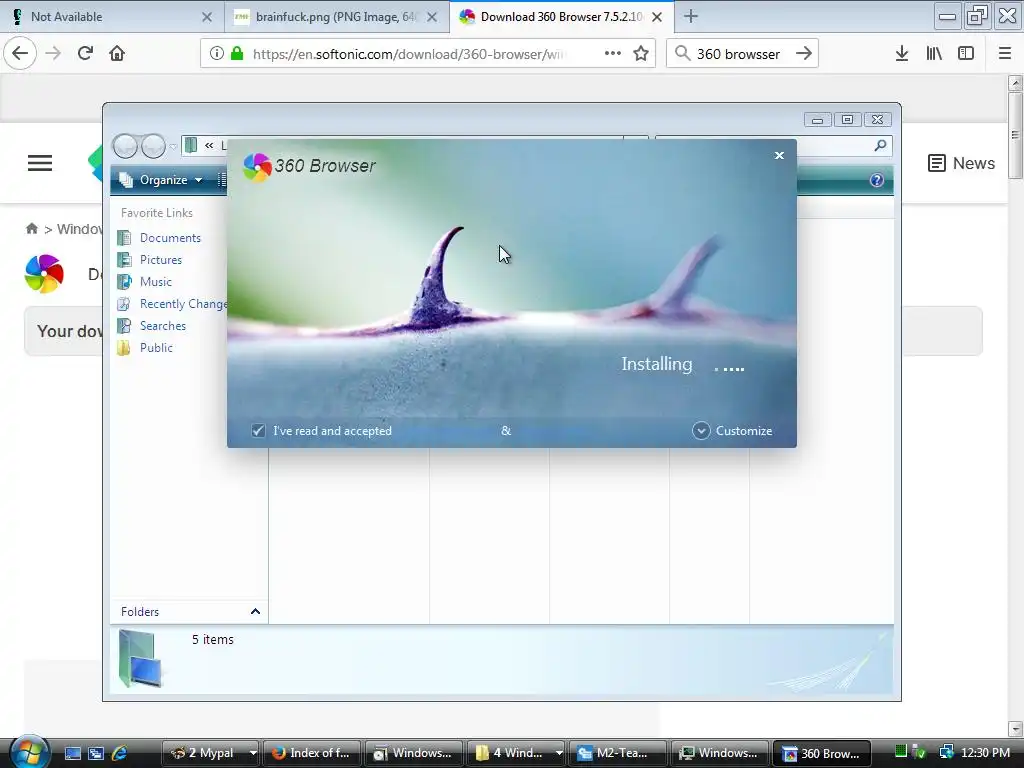
Task: Open 4 Wind... taskbar group
Action: tap(511, 753)
